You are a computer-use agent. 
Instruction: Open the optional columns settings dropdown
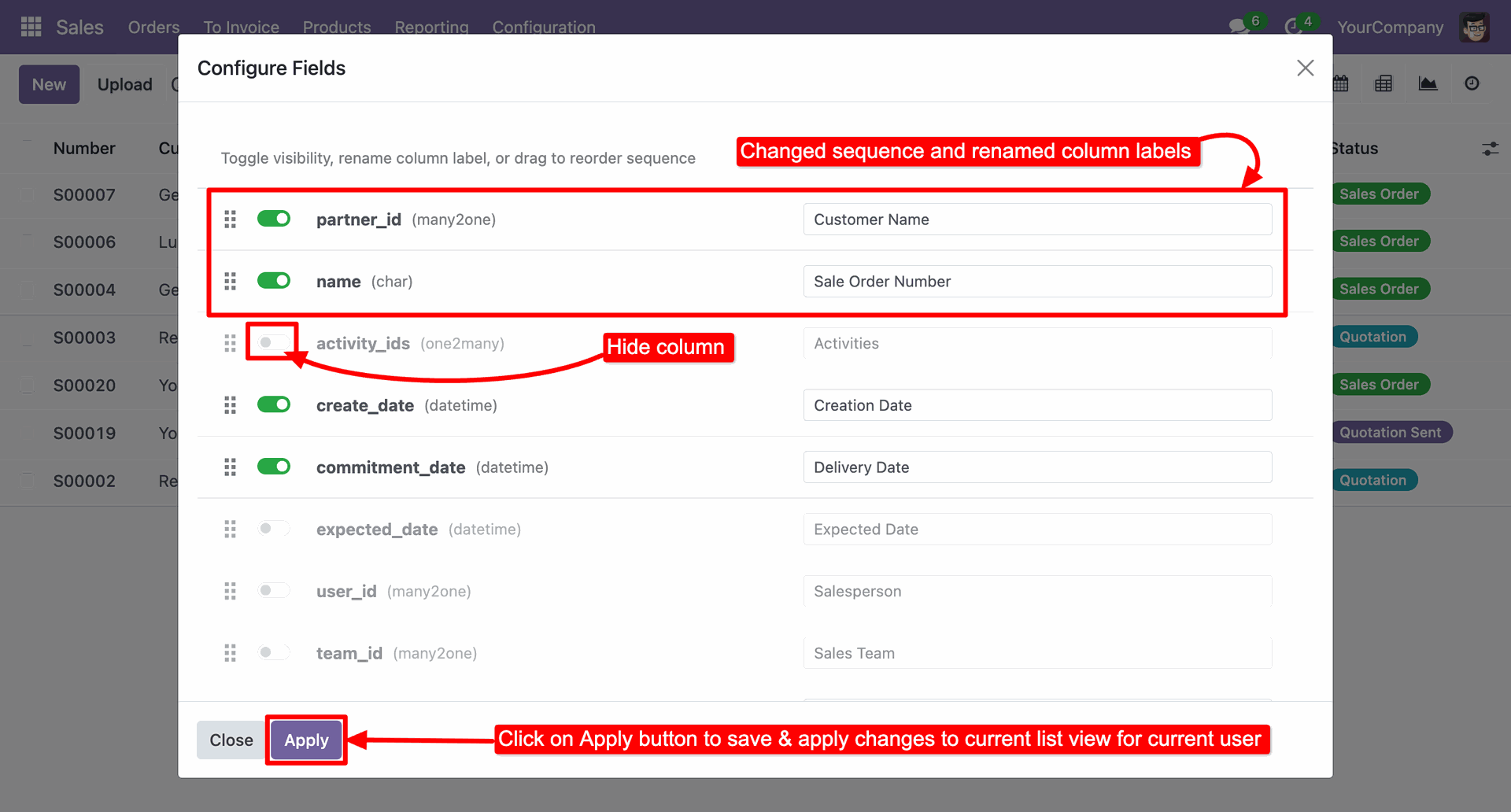click(x=1490, y=149)
